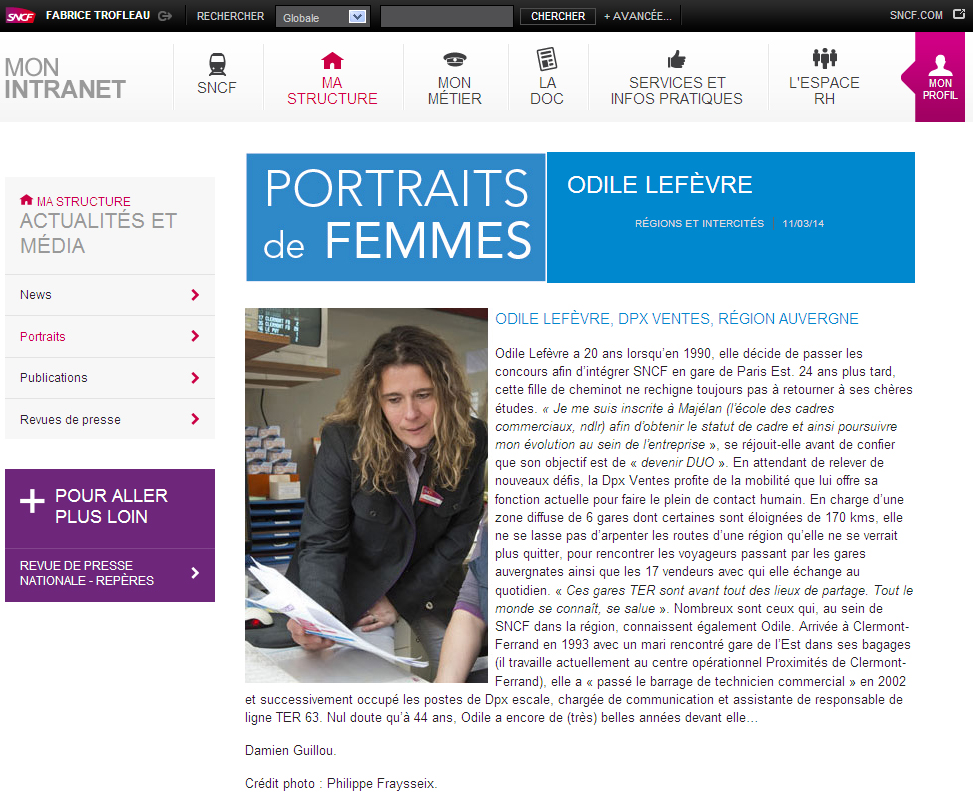Click the logout arrow next to Fabrice Trofleau
The height and width of the screenshot is (802, 973).
point(165,16)
